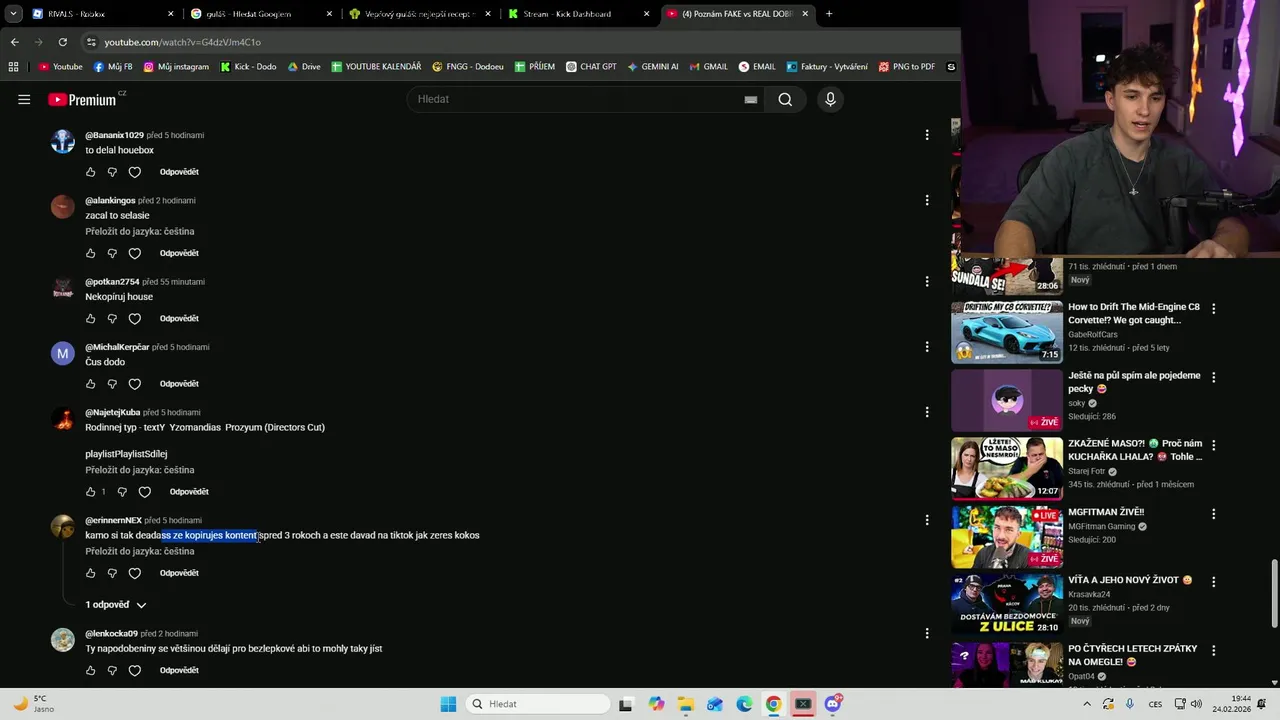Switch to the Vepřový guláš recipe tab
This screenshot has height=720, width=1280.
(x=420, y=14)
